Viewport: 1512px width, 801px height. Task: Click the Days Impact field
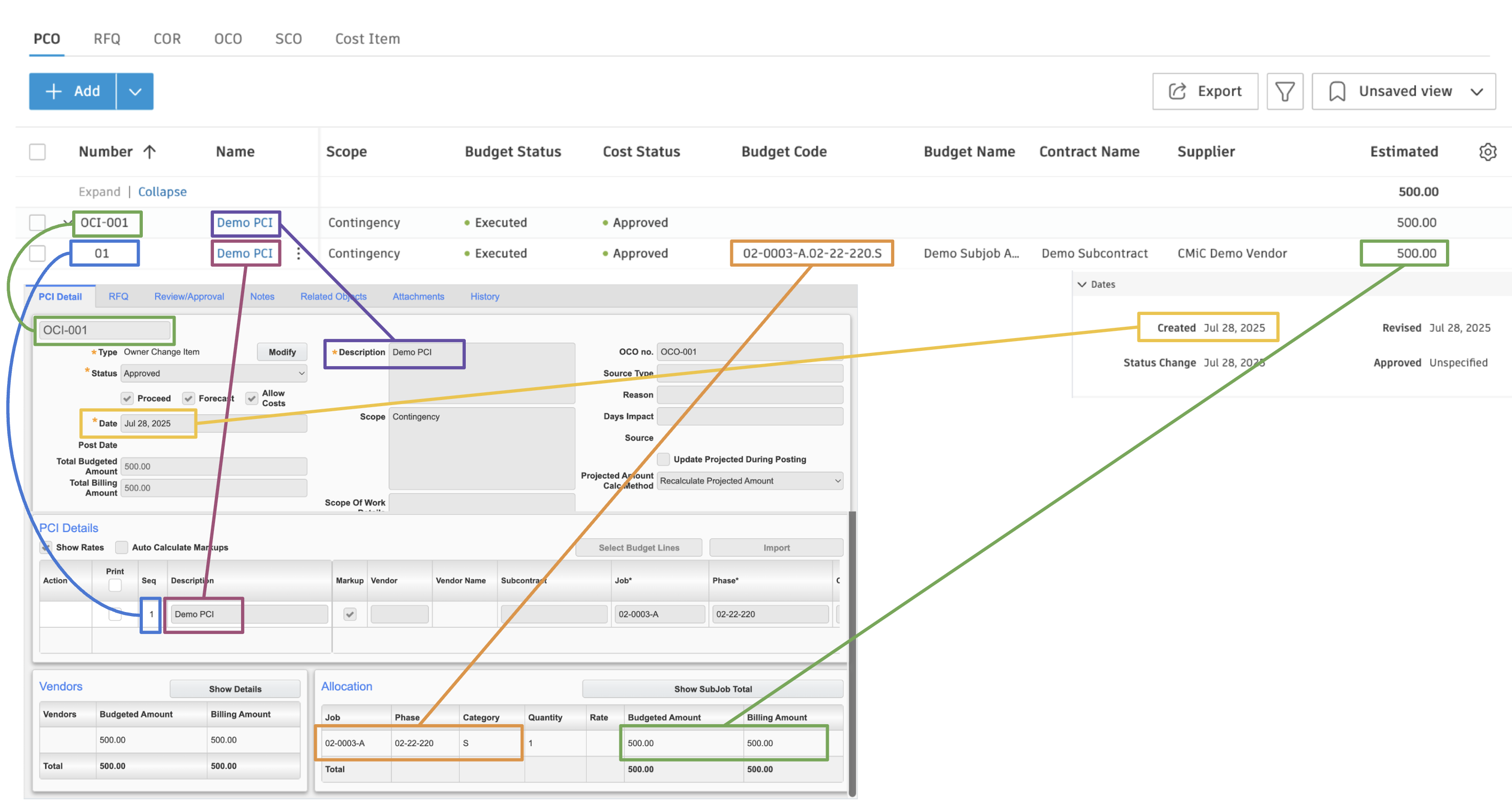coord(749,416)
